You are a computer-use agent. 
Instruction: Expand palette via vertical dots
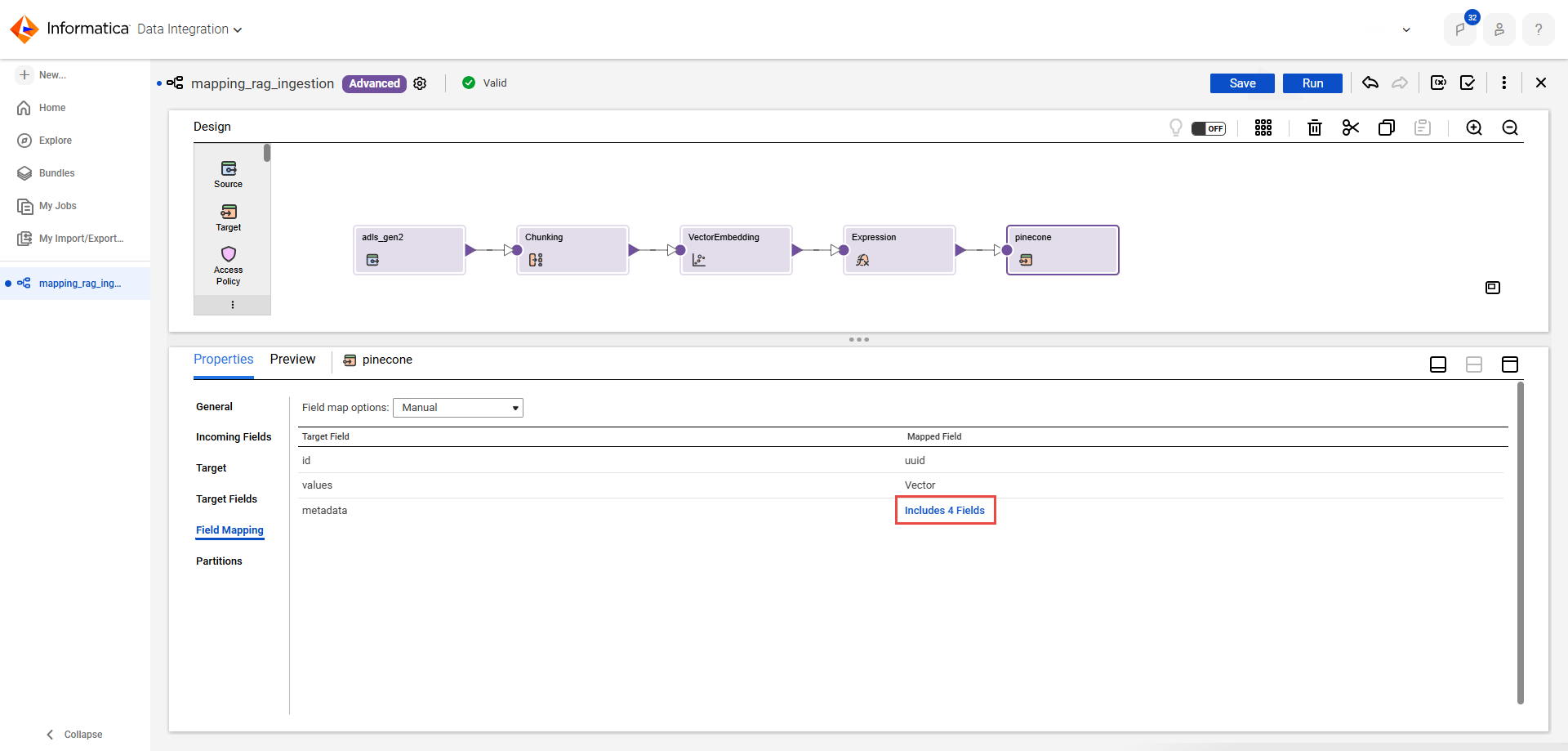click(233, 305)
